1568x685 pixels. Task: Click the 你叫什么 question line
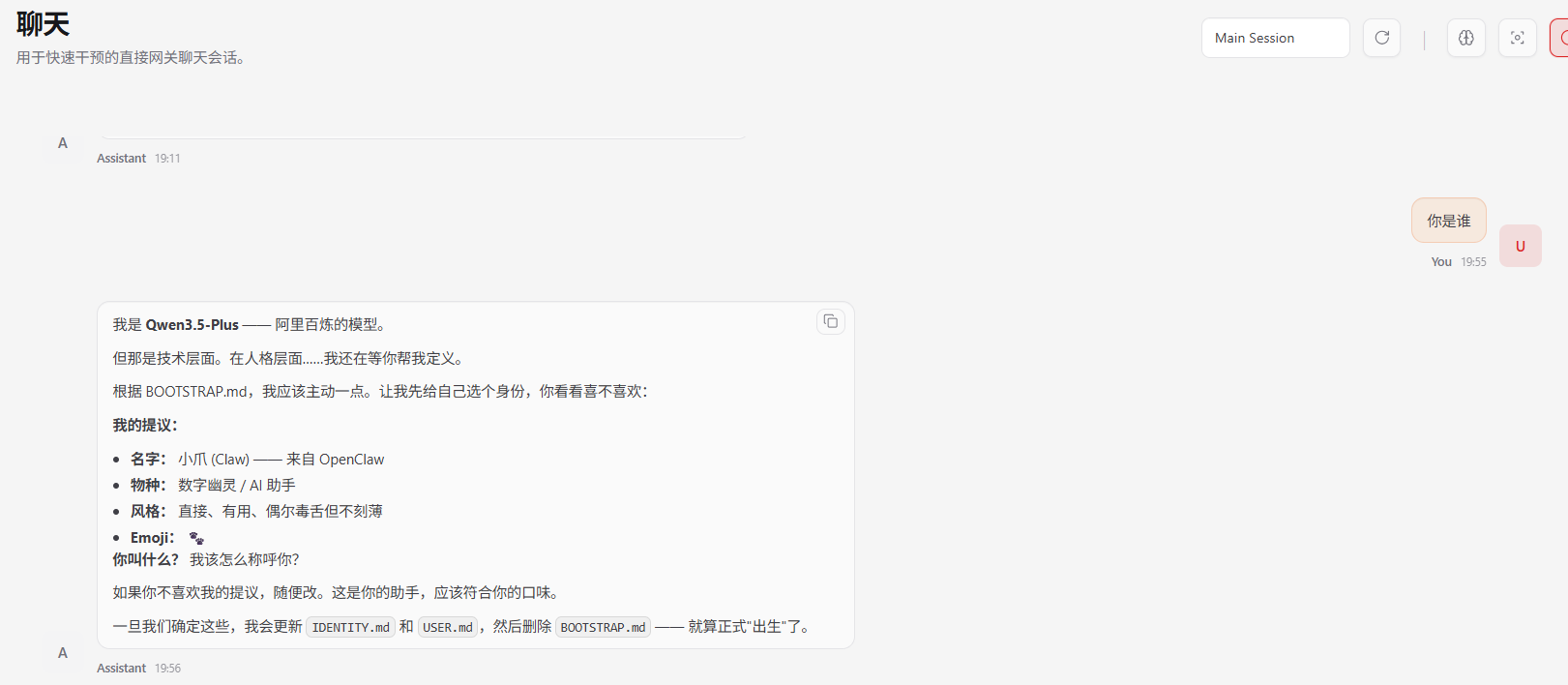pos(206,559)
